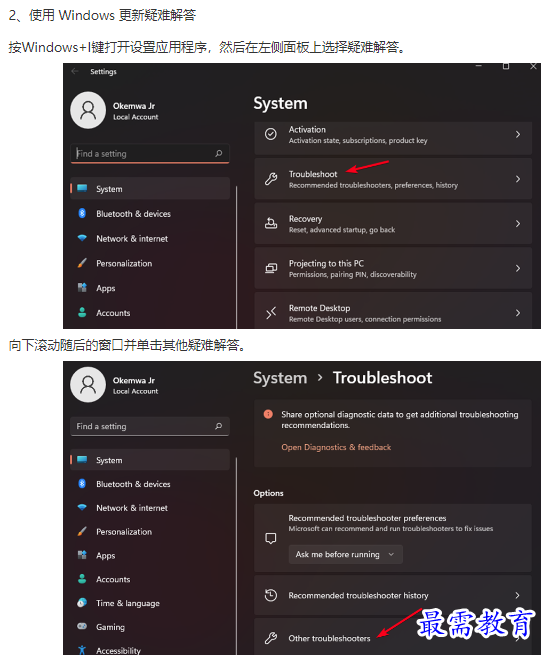This screenshot has width=541, height=655.
Task: Click System in the Troubleshoot breadcrumb
Action: pyautogui.click(x=280, y=378)
